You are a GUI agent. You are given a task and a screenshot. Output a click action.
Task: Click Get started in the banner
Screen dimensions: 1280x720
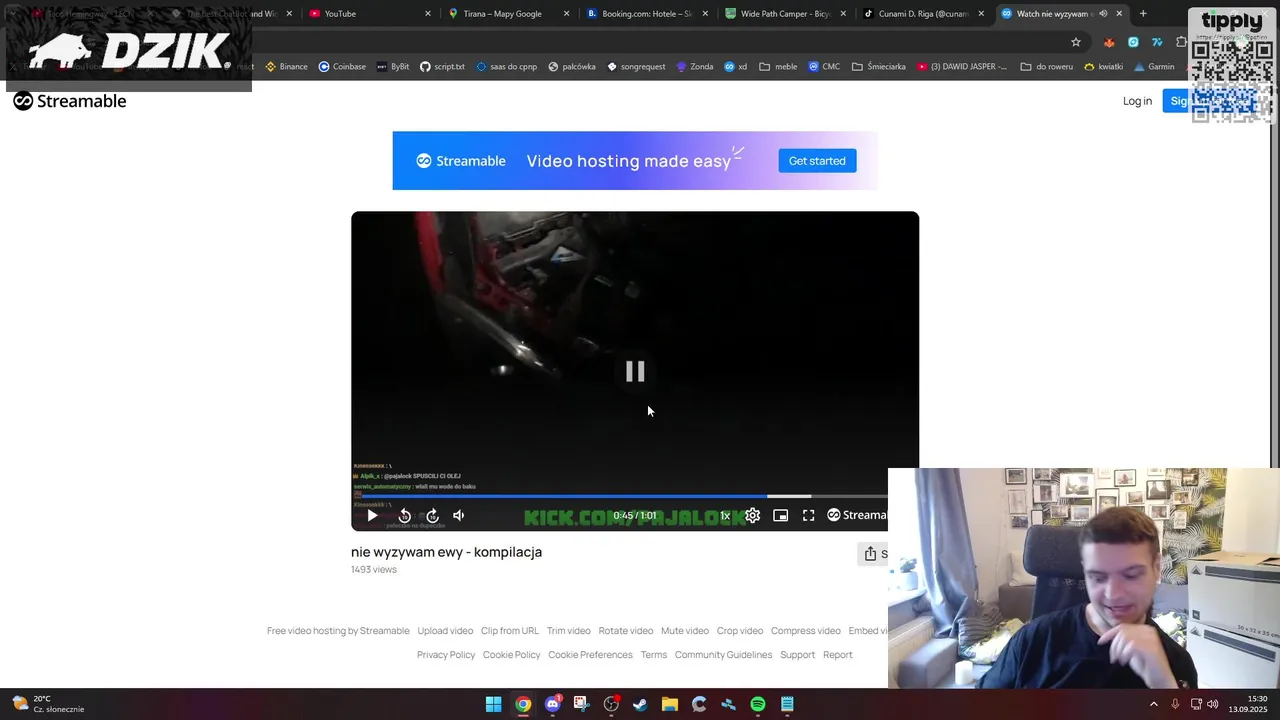click(817, 161)
